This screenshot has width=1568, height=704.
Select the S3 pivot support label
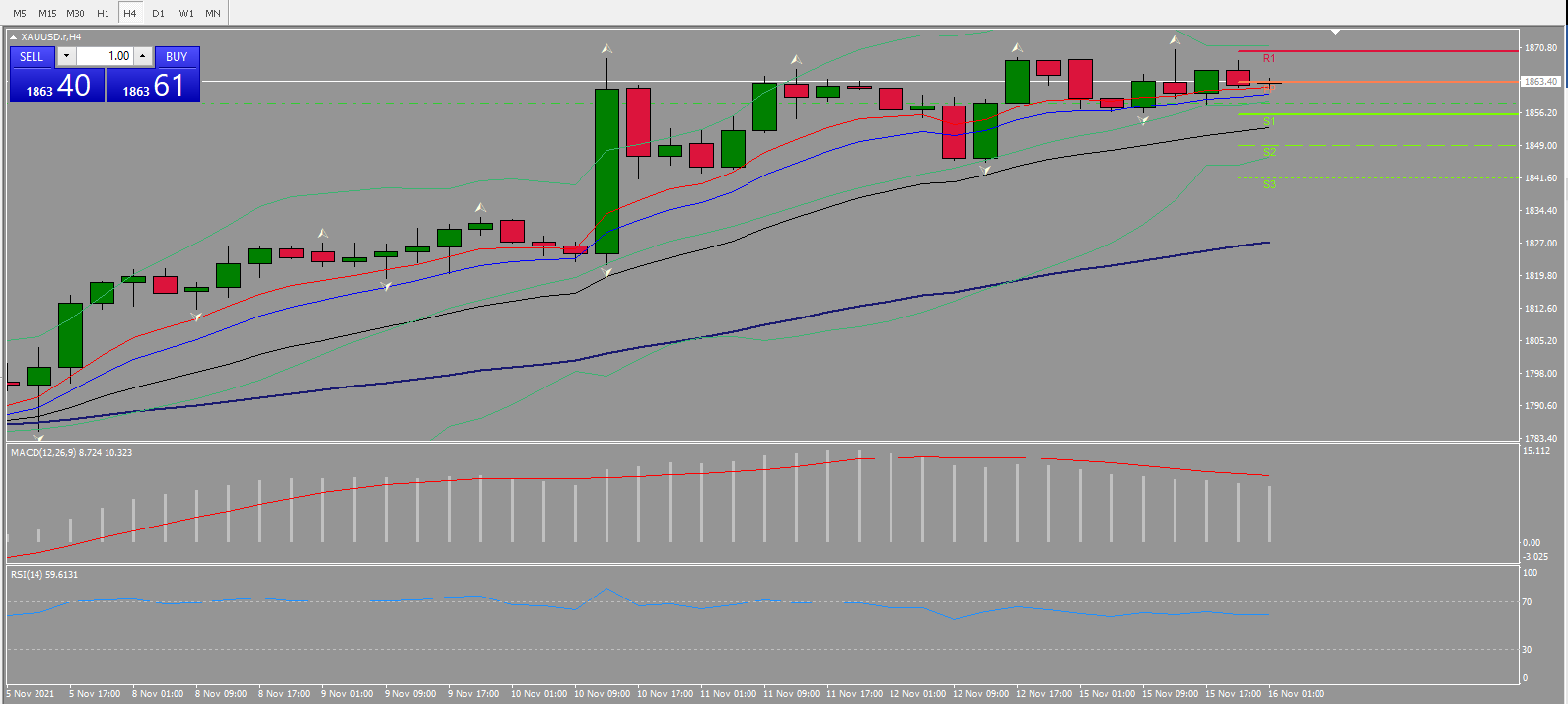click(1269, 184)
